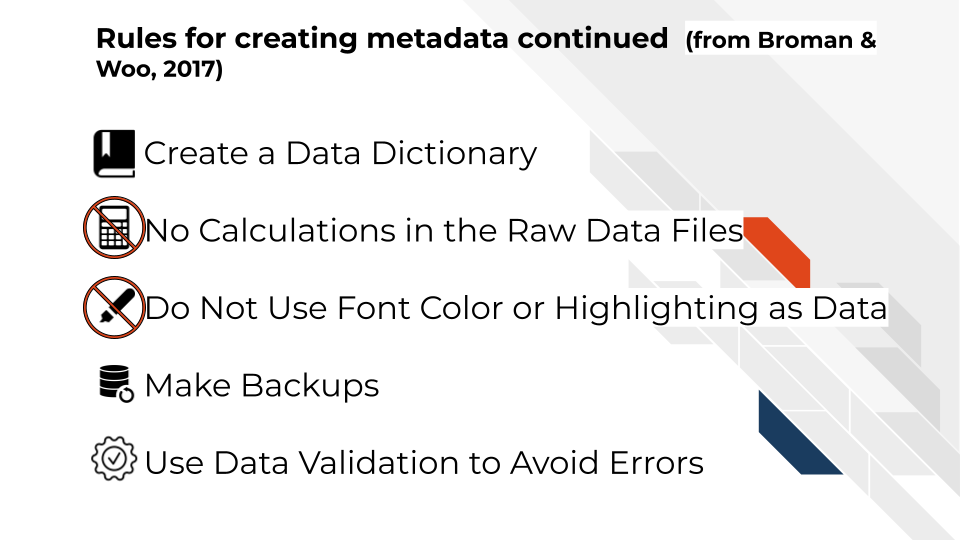Click the navy blue decorative shape

794,432
